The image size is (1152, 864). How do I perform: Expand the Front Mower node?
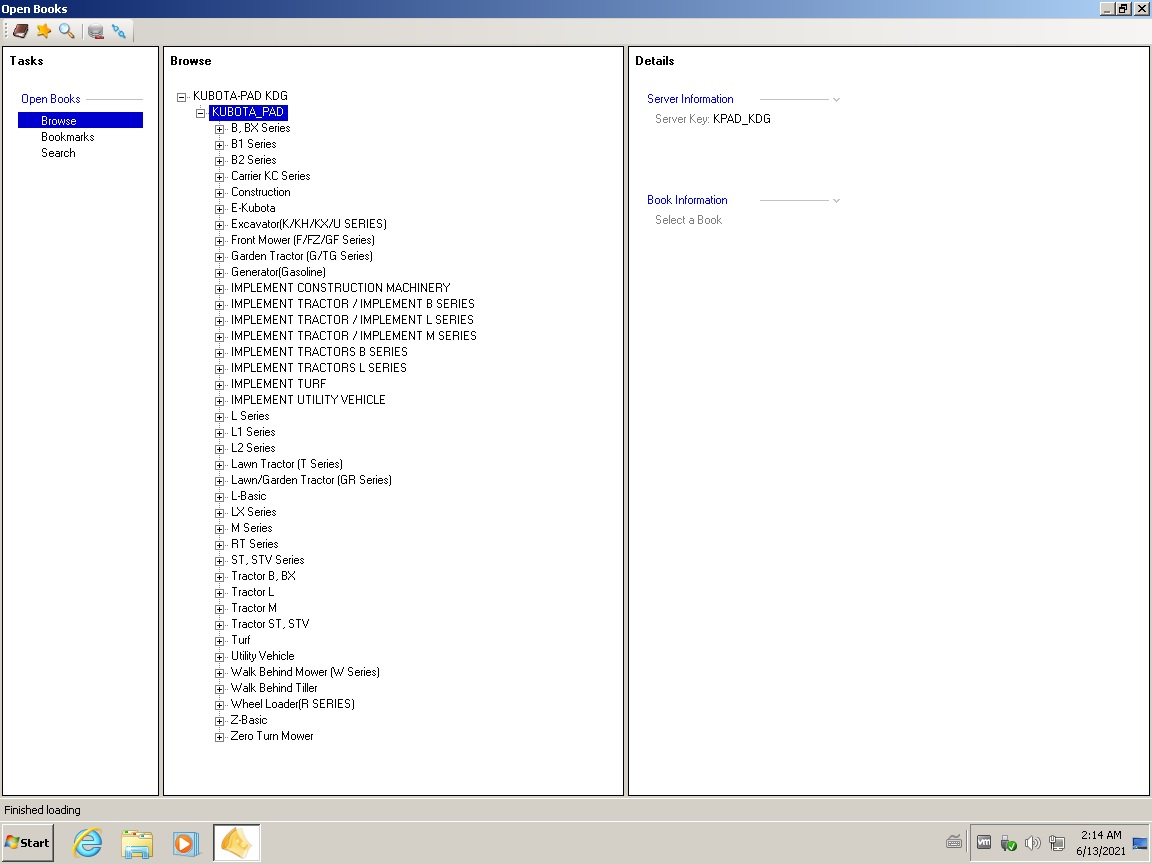point(219,241)
